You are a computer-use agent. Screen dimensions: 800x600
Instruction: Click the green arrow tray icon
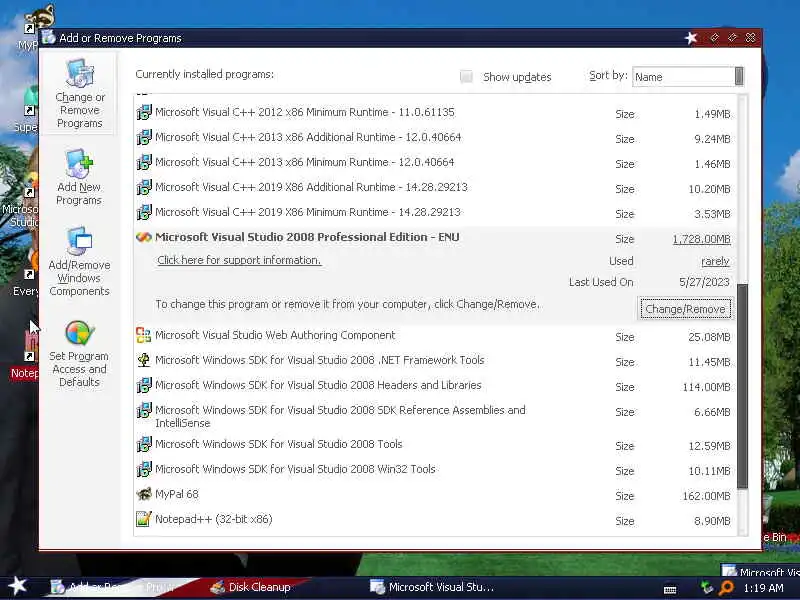707,588
